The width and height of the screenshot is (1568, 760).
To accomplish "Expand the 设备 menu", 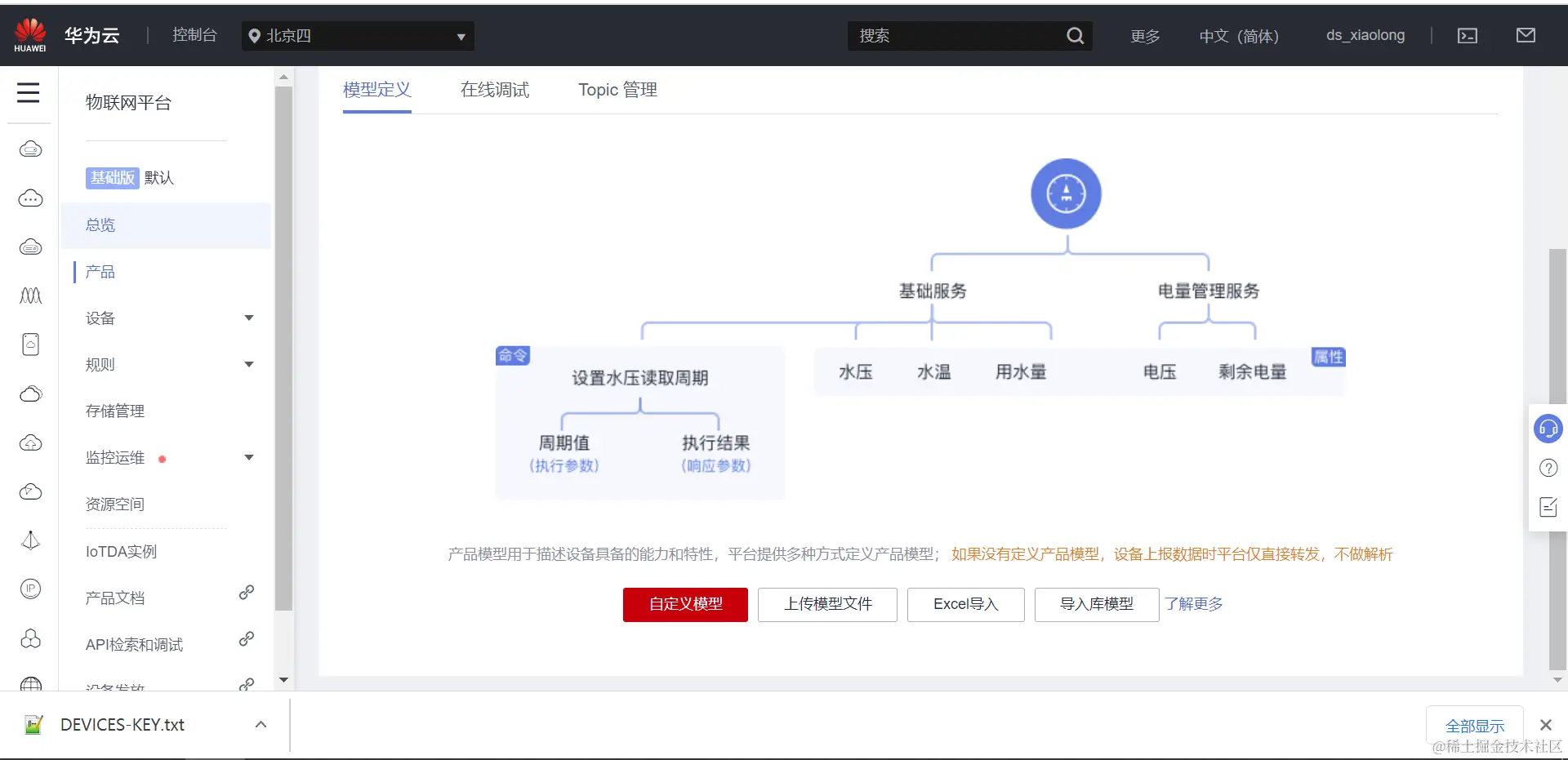I will tap(249, 318).
